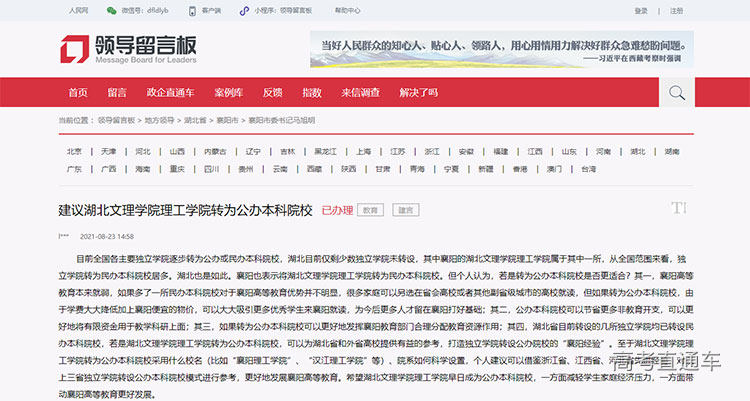The image size is (750, 401).
Task: Click the 教育 category tag
Action: 371,211
